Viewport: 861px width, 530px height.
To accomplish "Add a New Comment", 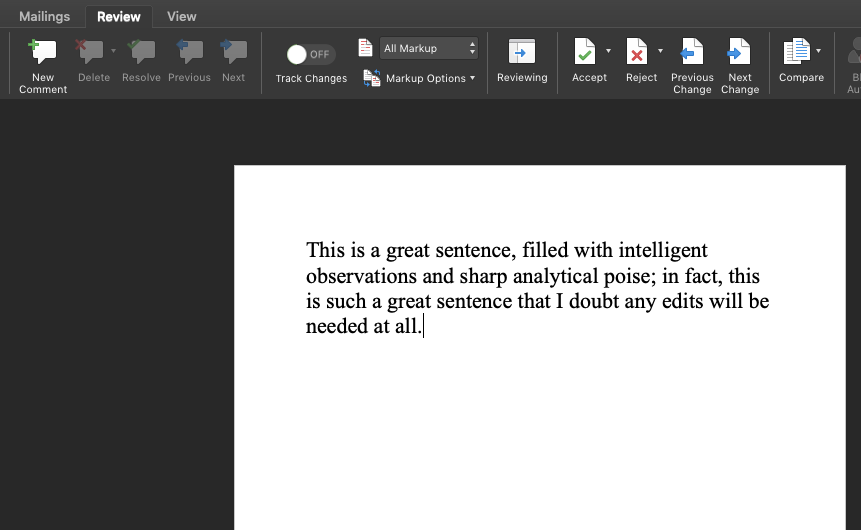I will point(43,66).
